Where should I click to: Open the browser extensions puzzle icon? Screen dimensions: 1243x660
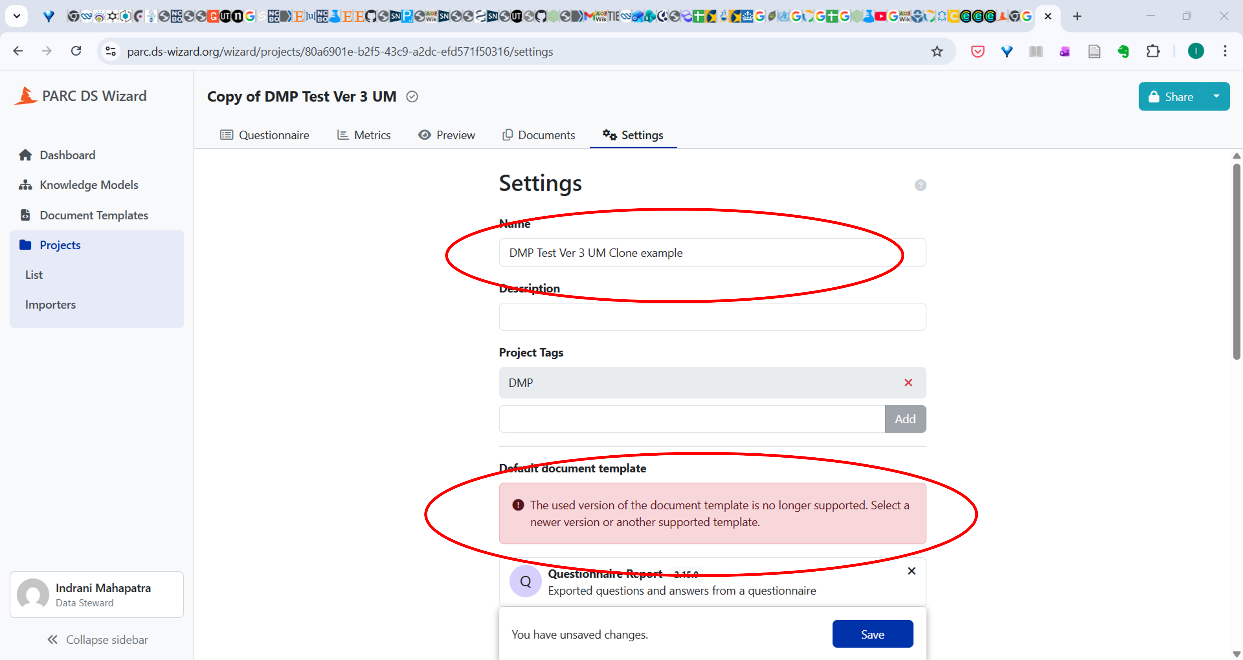[x=1153, y=51]
